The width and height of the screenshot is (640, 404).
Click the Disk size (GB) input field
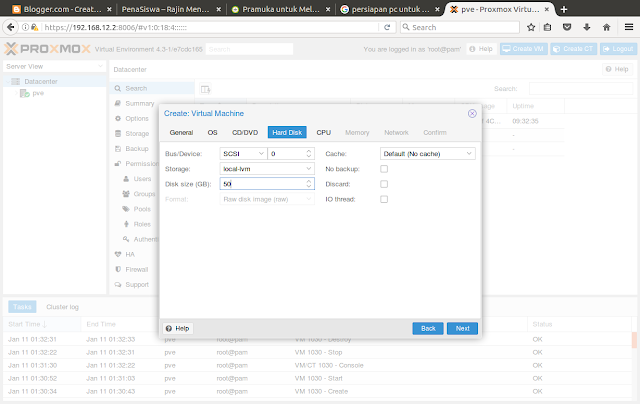click(x=263, y=184)
